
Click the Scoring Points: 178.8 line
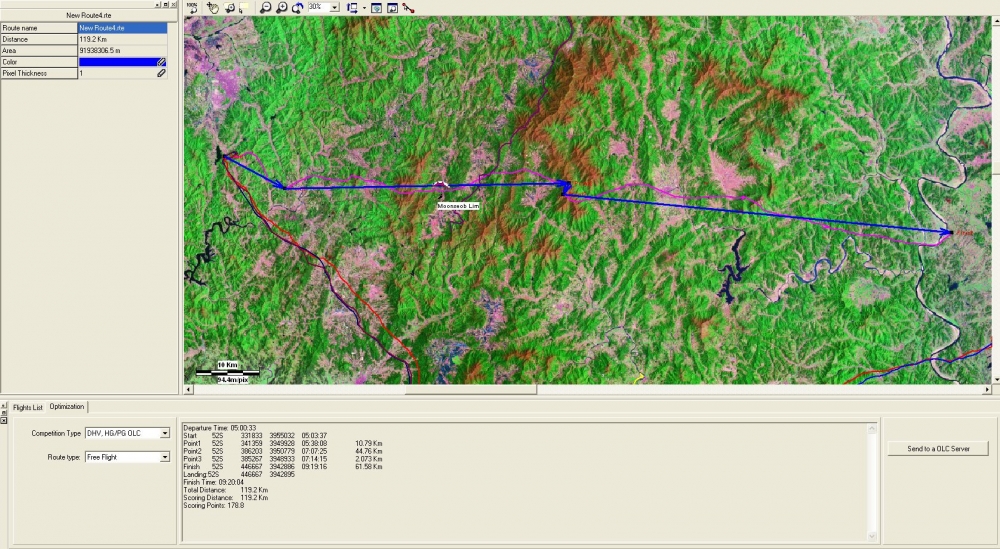coord(214,506)
